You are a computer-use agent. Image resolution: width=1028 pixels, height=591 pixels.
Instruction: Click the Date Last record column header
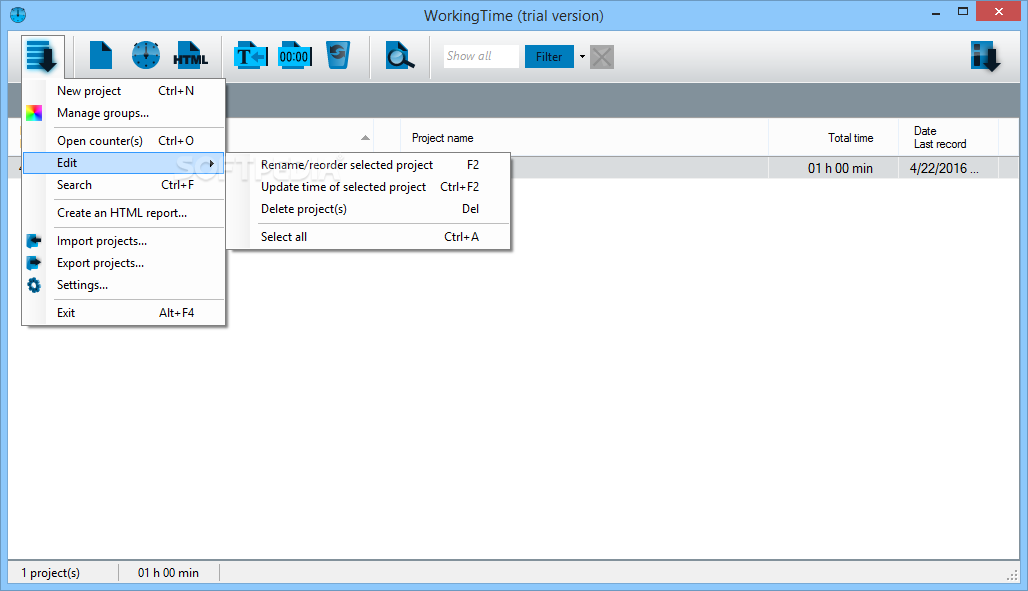pyautogui.click(x=948, y=138)
